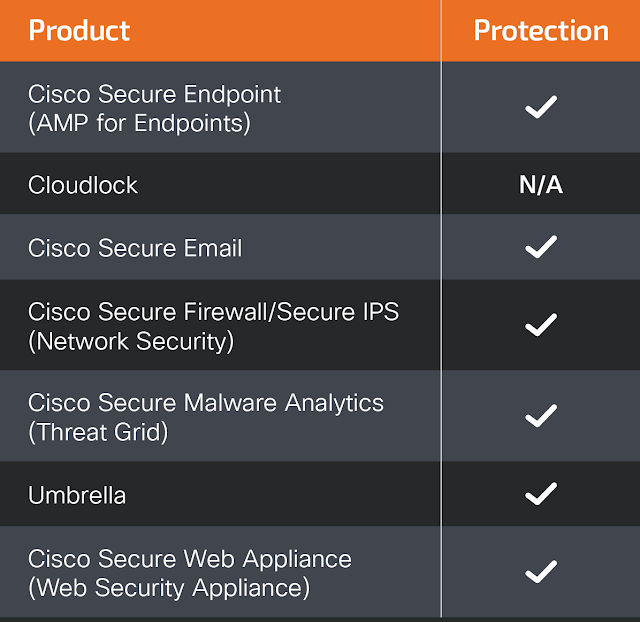This screenshot has height=622, width=640.
Task: Select the N/A value for Cloudlock
Action: point(541,184)
